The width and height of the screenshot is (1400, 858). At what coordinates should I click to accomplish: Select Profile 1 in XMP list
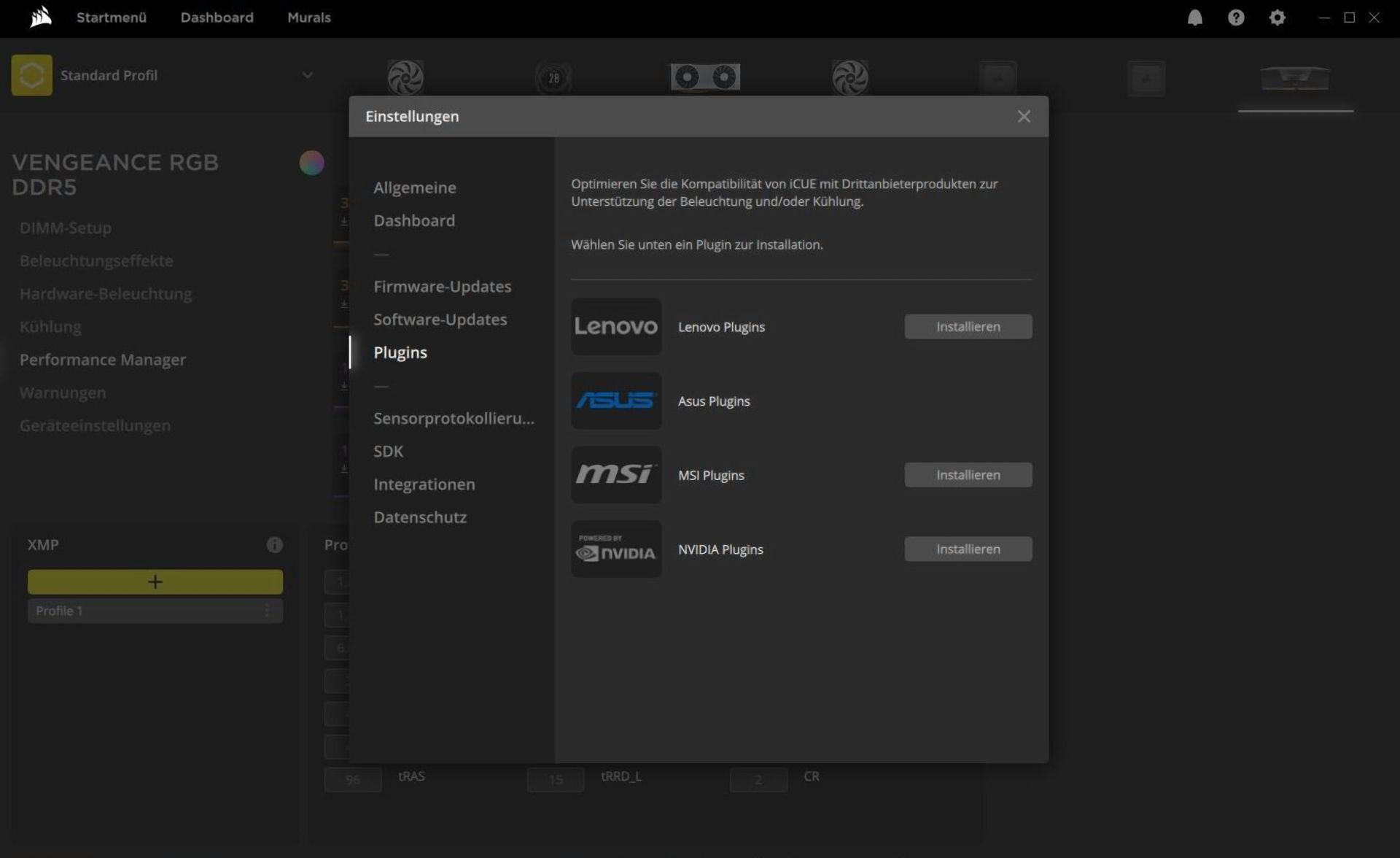[x=155, y=611]
